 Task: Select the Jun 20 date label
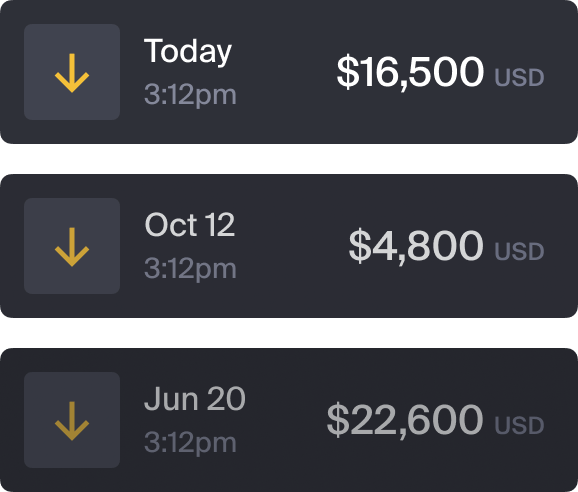click(195, 398)
